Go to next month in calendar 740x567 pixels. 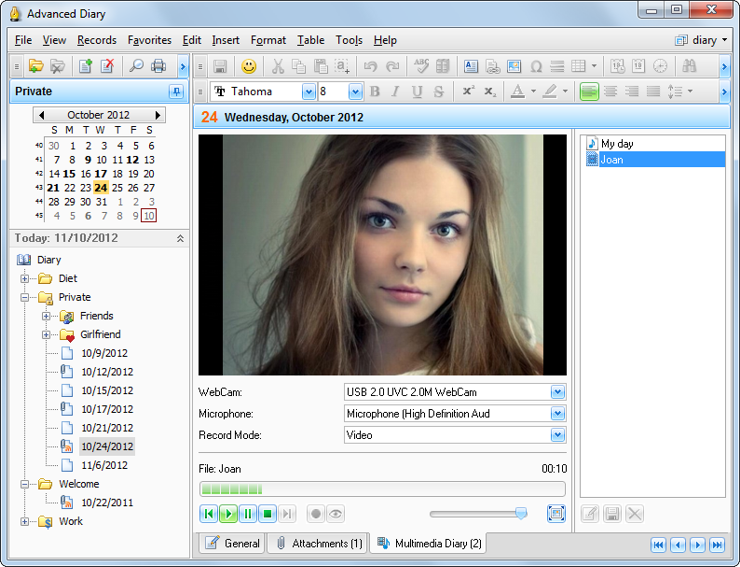pos(158,115)
